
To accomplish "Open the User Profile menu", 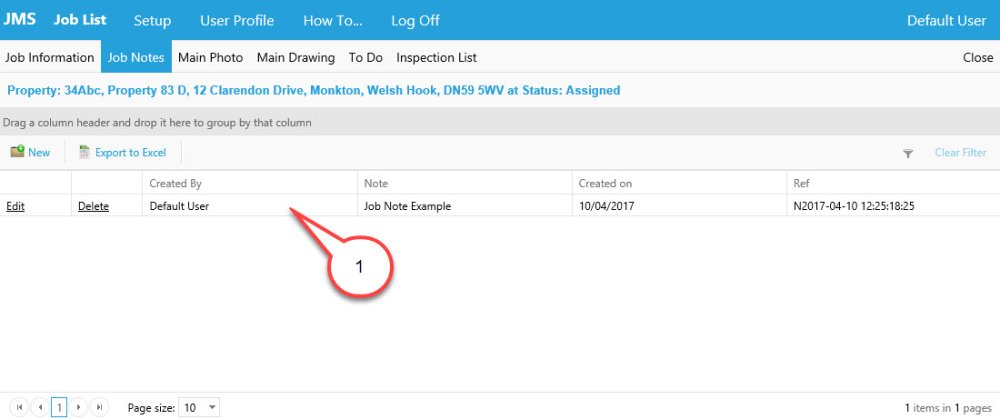I will pos(237,20).
